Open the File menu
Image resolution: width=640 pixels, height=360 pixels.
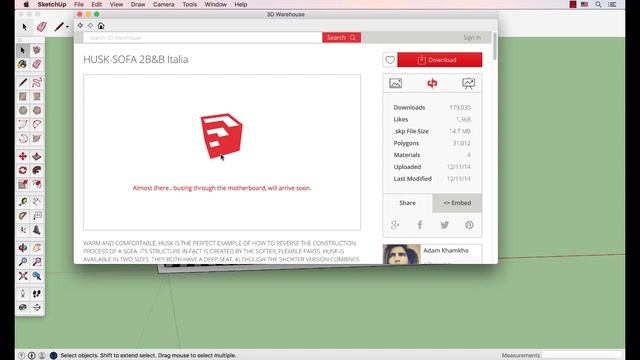(x=79, y=4)
